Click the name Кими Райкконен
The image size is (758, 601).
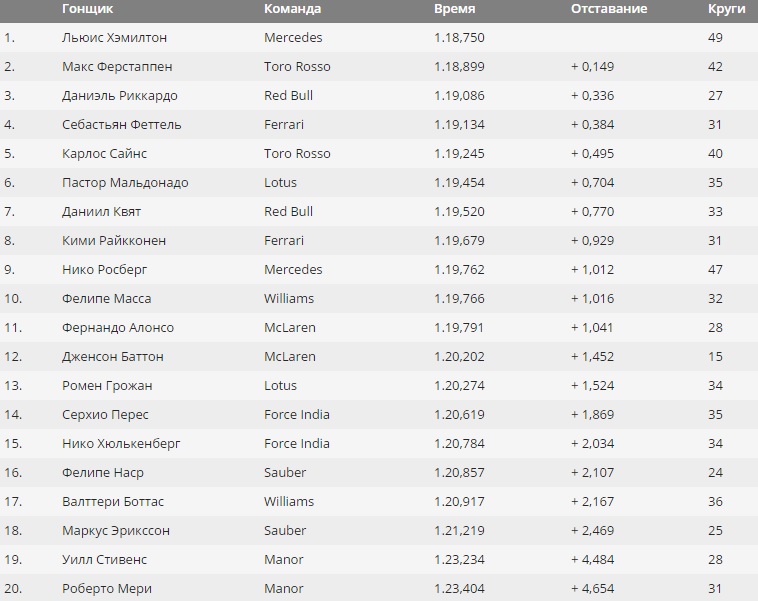[x=114, y=241]
